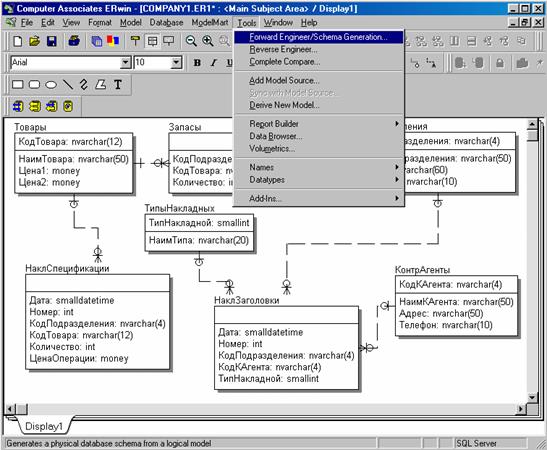This screenshot has width=547, height=450.
Task: Open the Model menu
Action: point(131,23)
